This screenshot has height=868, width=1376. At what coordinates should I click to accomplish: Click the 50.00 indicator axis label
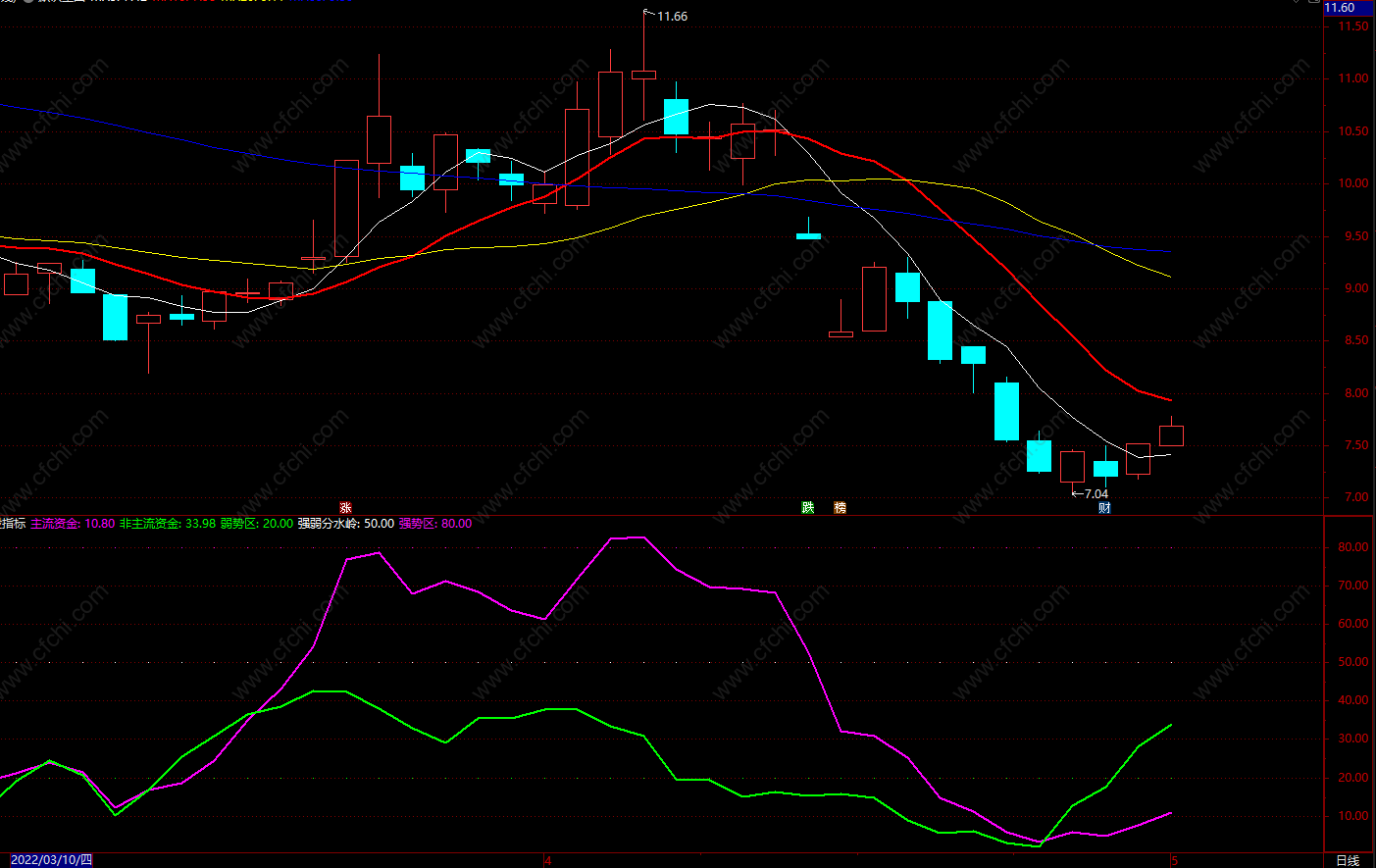click(x=1354, y=662)
